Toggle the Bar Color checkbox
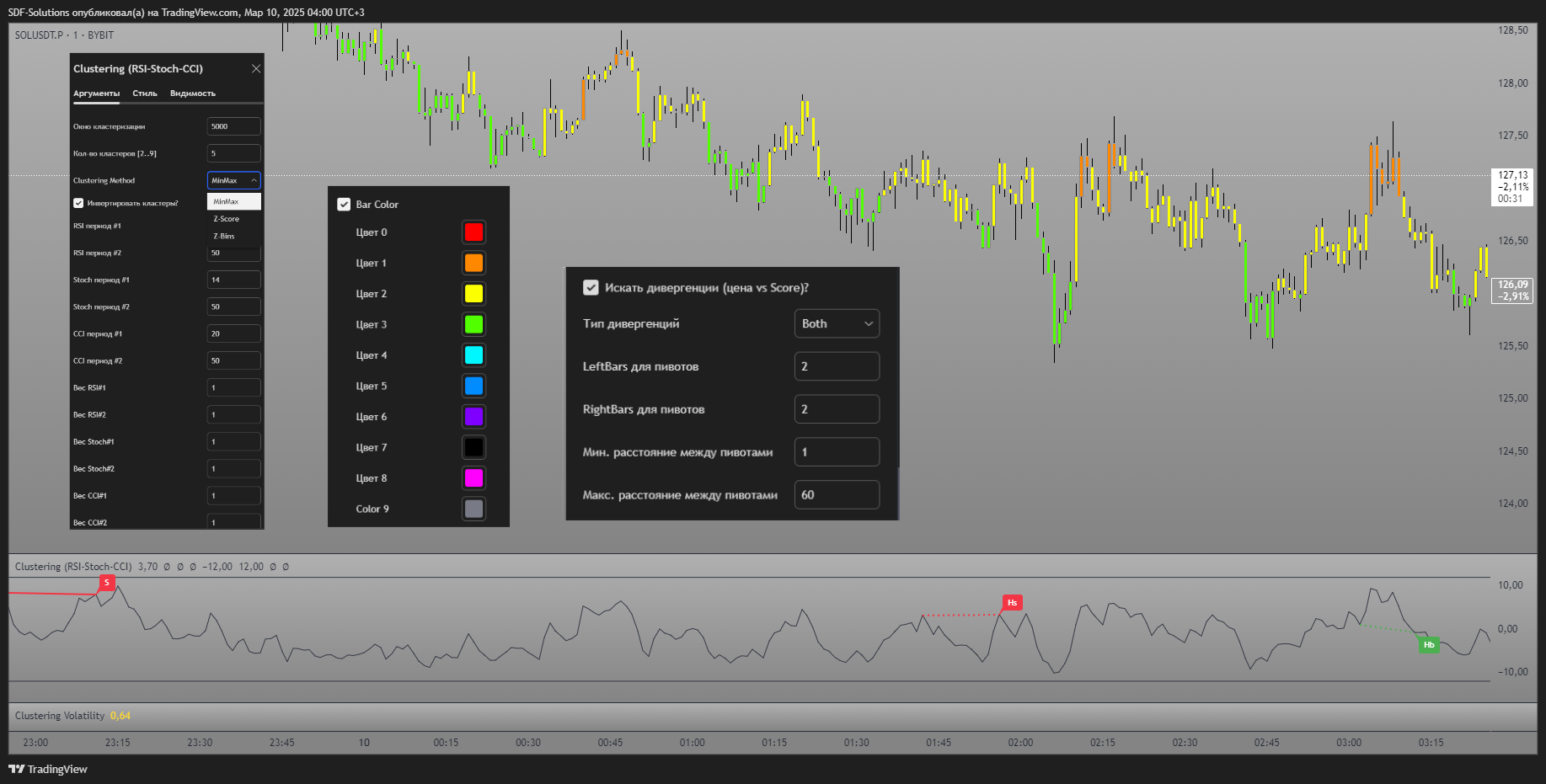The height and width of the screenshot is (784, 1546). [344, 205]
